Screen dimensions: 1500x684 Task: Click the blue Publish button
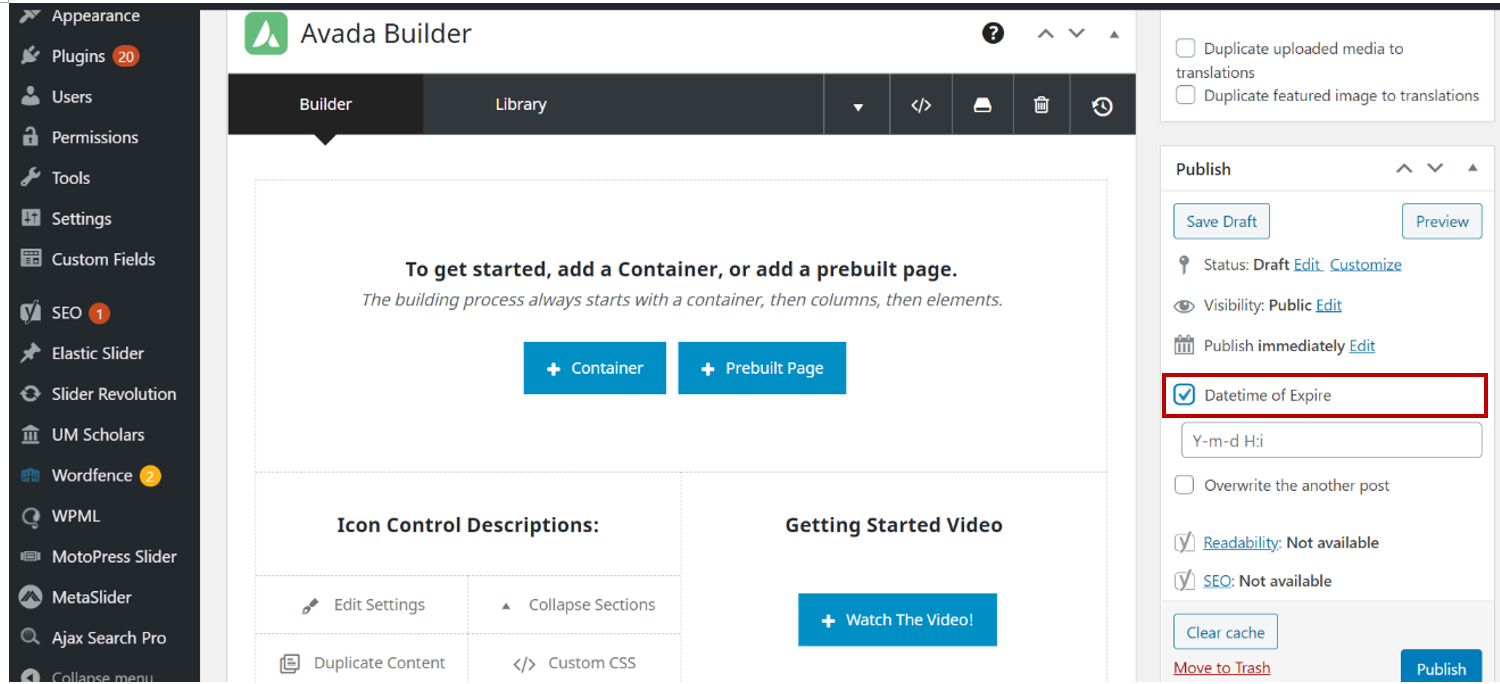pyautogui.click(x=1441, y=668)
